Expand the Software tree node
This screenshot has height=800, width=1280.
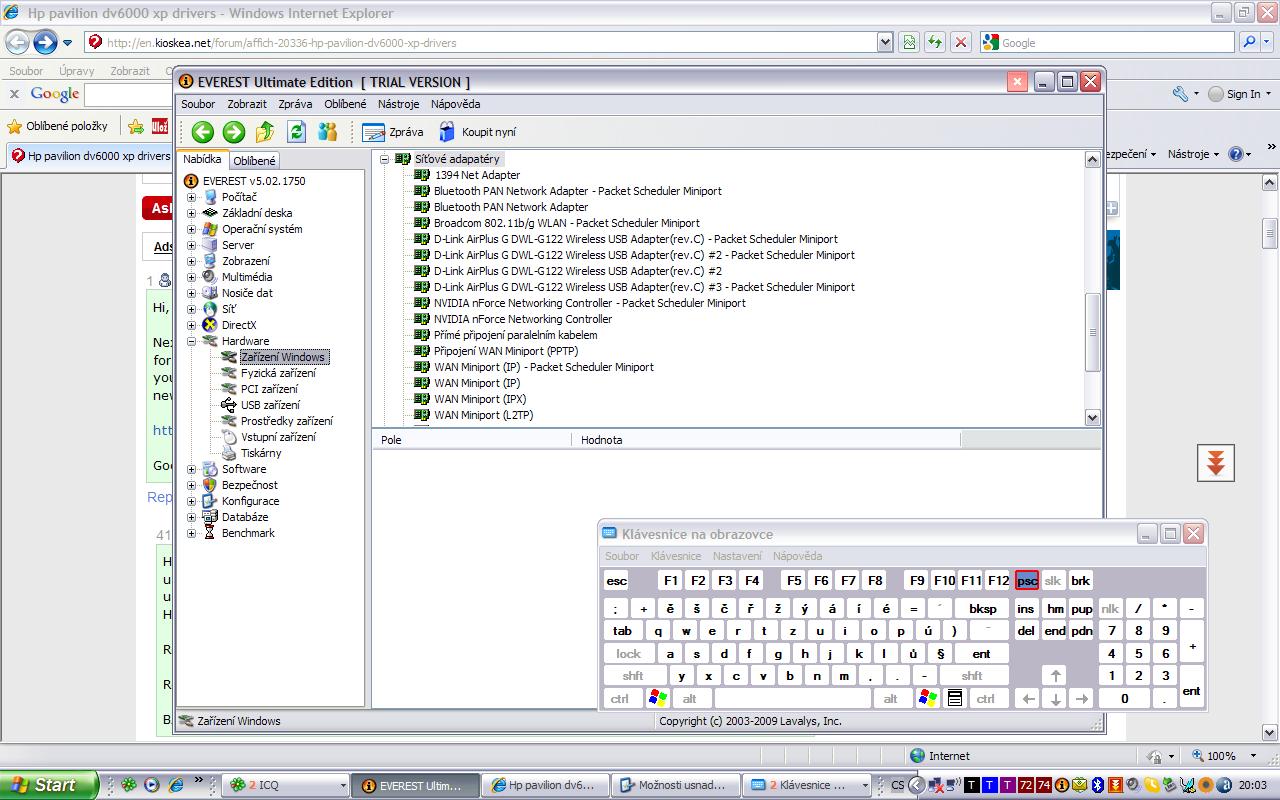click(x=192, y=469)
